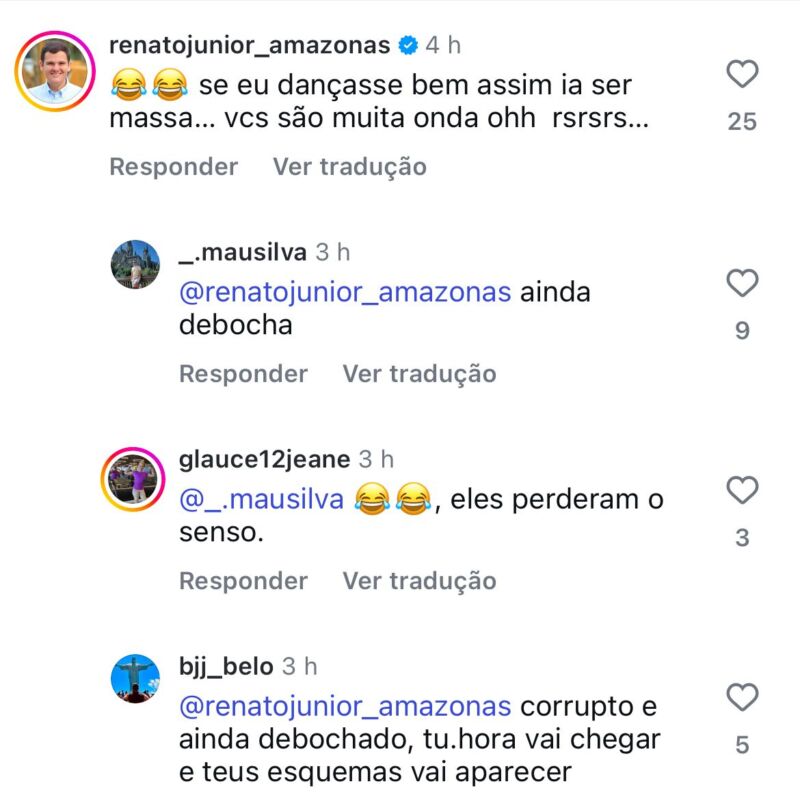The image size is (800, 797).
Task: Like _.mausilva's reply with the heart
Action: (x=742, y=284)
